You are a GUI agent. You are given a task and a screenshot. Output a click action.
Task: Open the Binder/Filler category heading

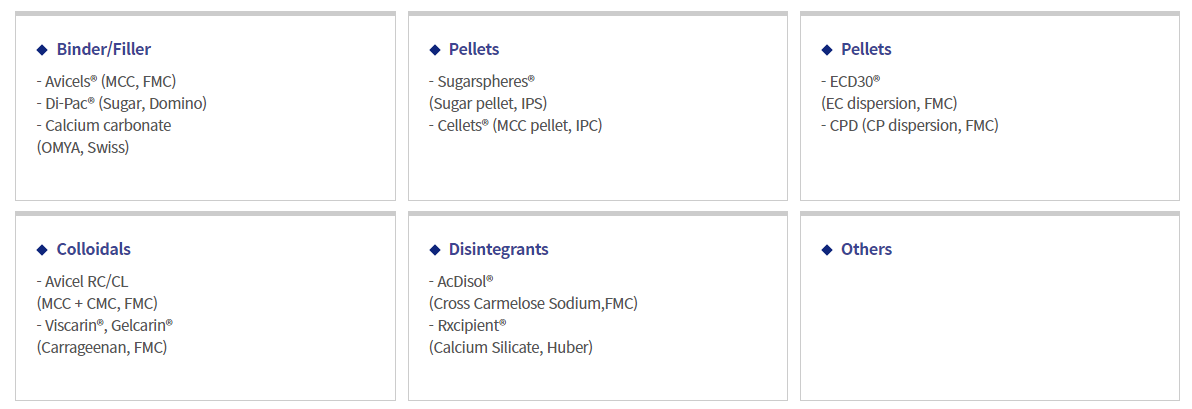point(104,49)
